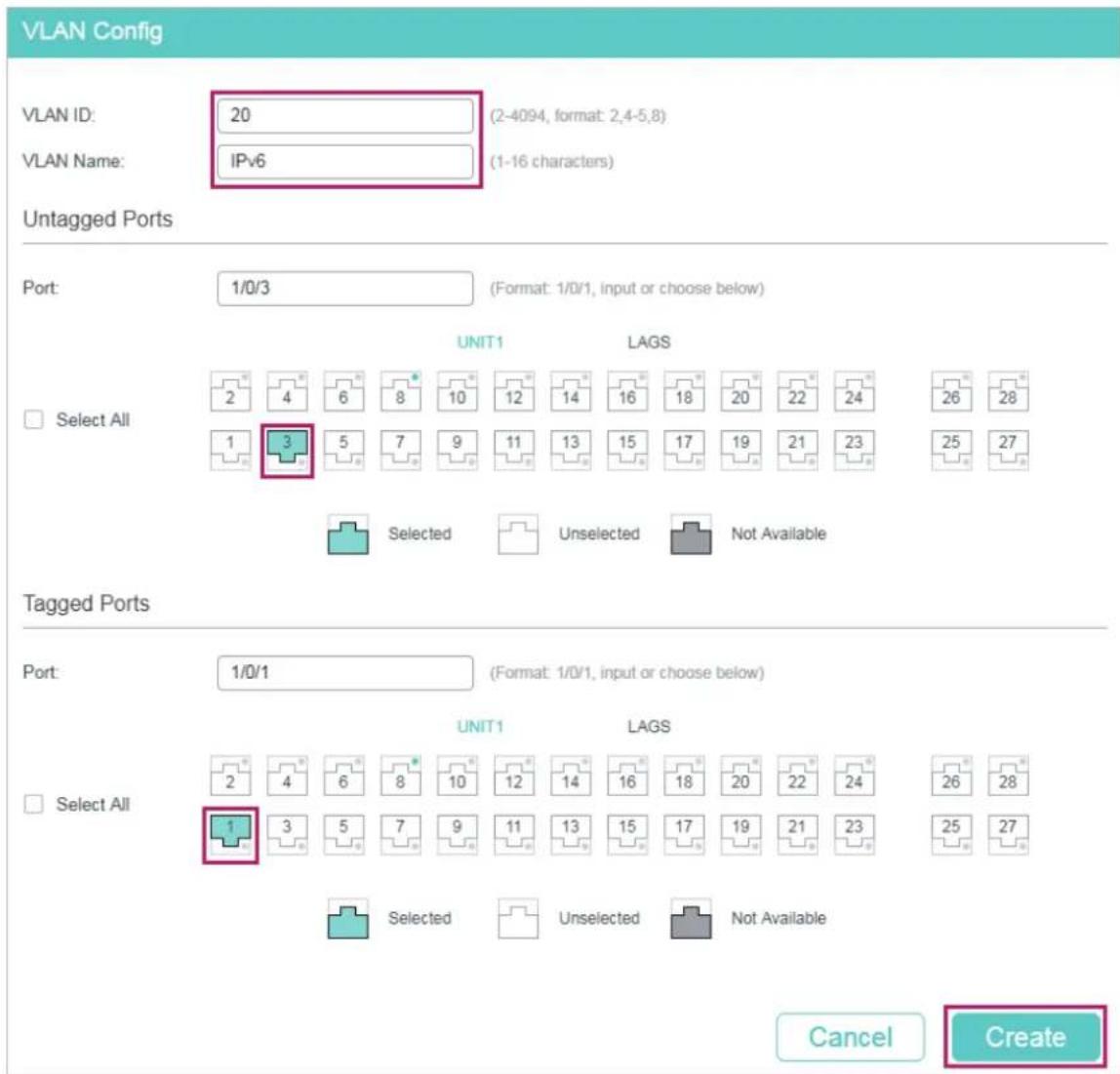Screen dimensions: 1120x1074
Task: Select port 23 in Tagged Ports
Action: pyautogui.click(x=854, y=835)
